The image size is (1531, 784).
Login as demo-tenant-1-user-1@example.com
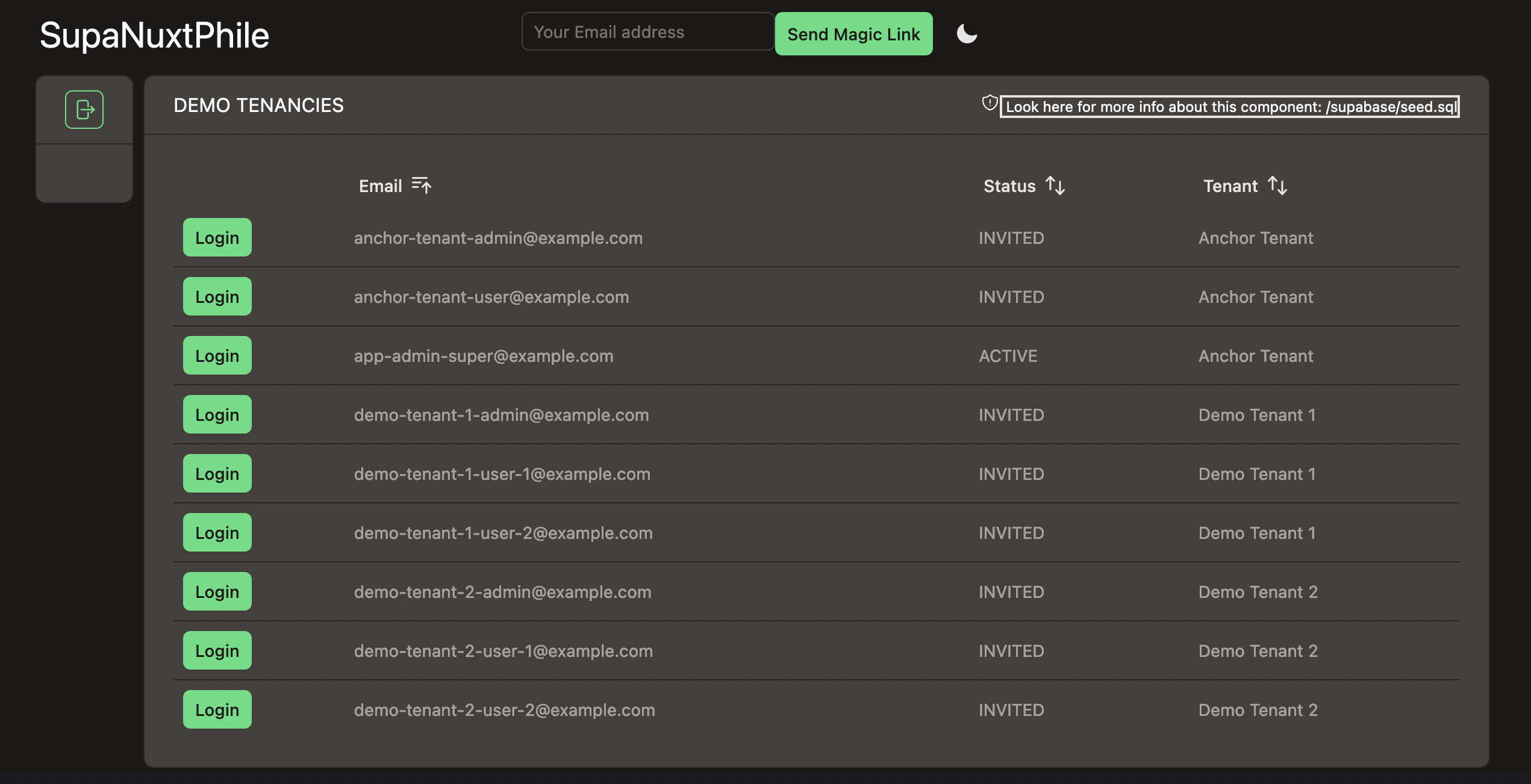pyautogui.click(x=217, y=473)
